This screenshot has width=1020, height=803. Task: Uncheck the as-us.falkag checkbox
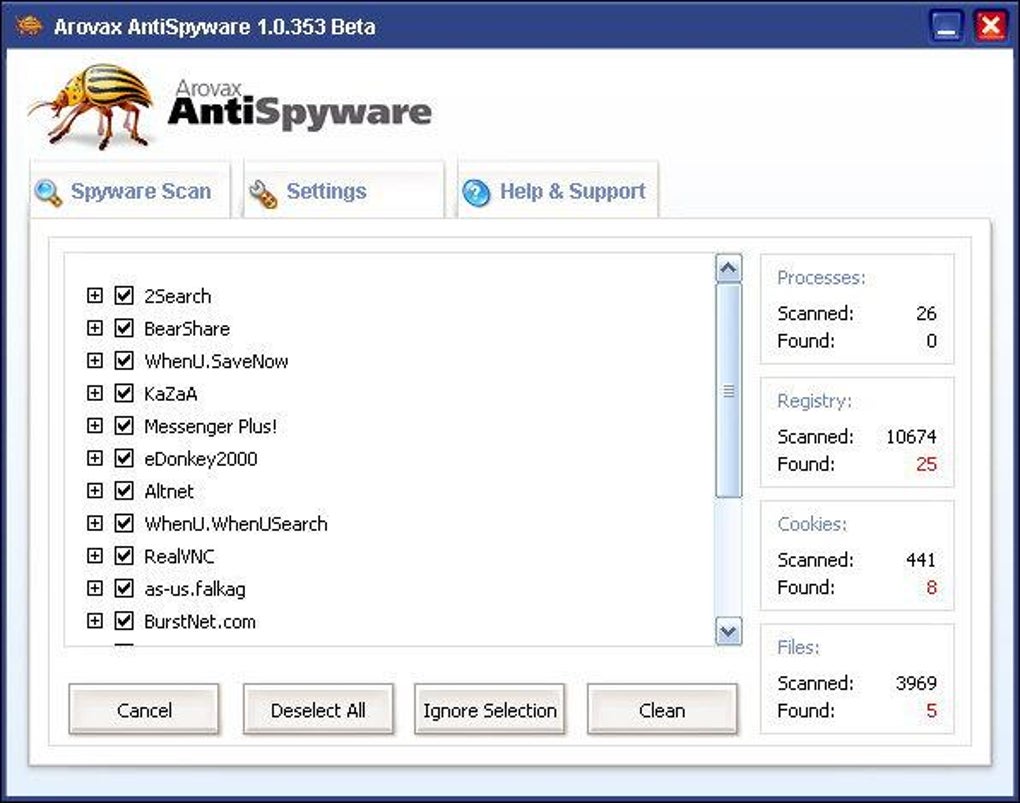click(x=124, y=588)
